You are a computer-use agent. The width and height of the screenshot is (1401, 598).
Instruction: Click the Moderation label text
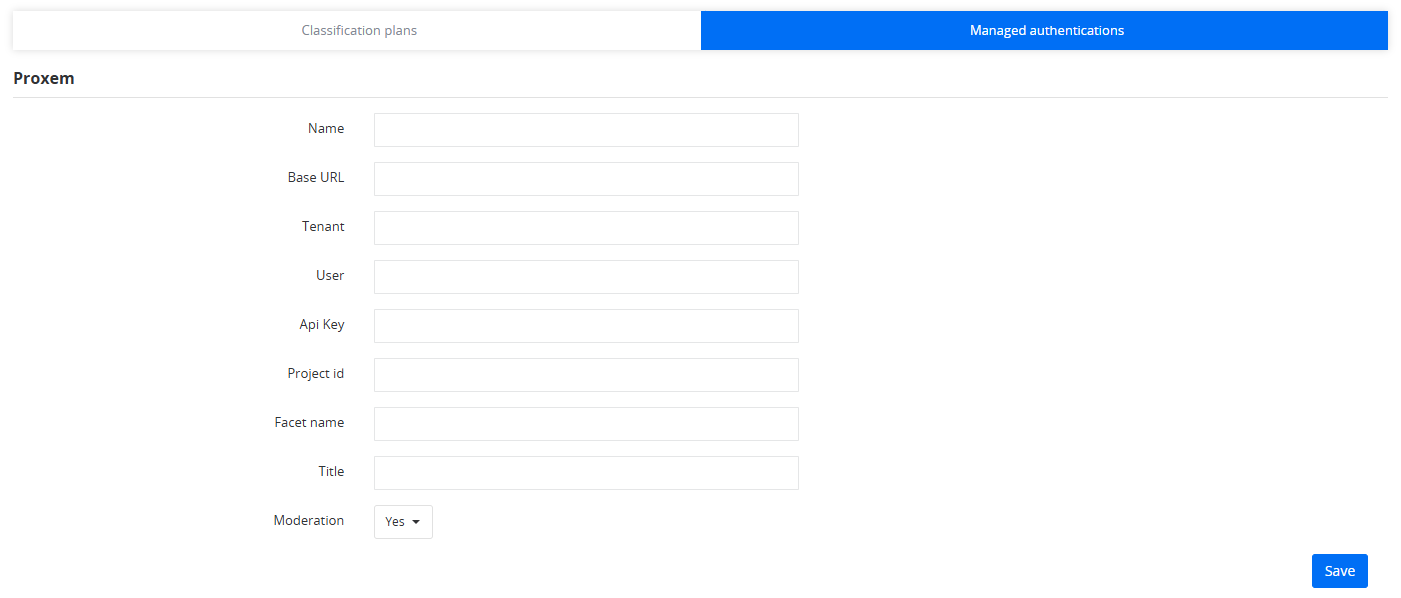pyautogui.click(x=309, y=520)
